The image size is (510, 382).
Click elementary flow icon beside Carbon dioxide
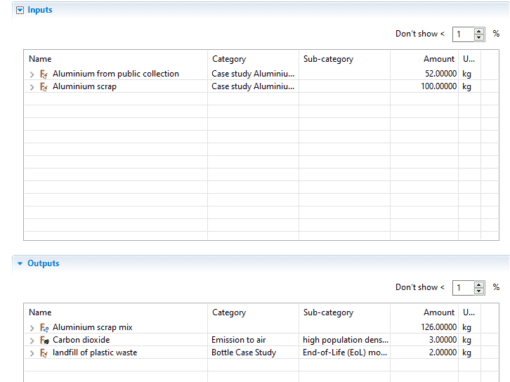pyautogui.click(x=44, y=340)
